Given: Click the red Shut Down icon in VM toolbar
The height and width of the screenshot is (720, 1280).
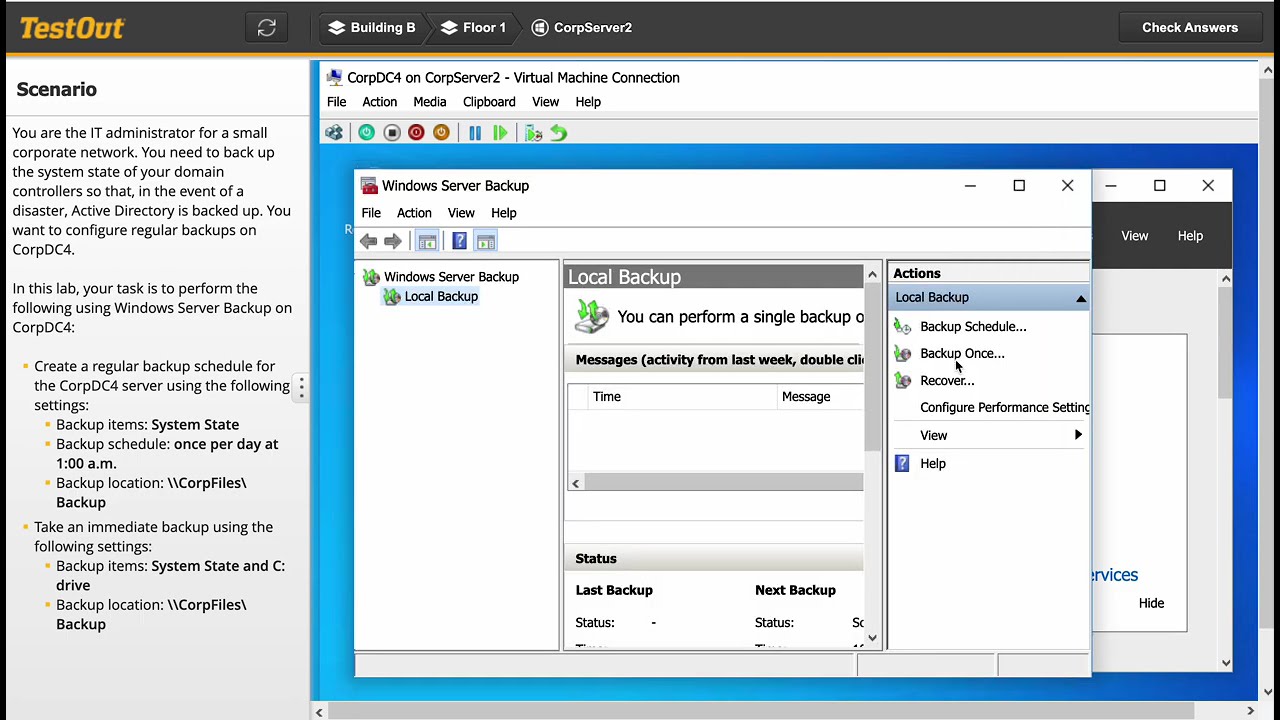Looking at the screenshot, I should pos(416,133).
